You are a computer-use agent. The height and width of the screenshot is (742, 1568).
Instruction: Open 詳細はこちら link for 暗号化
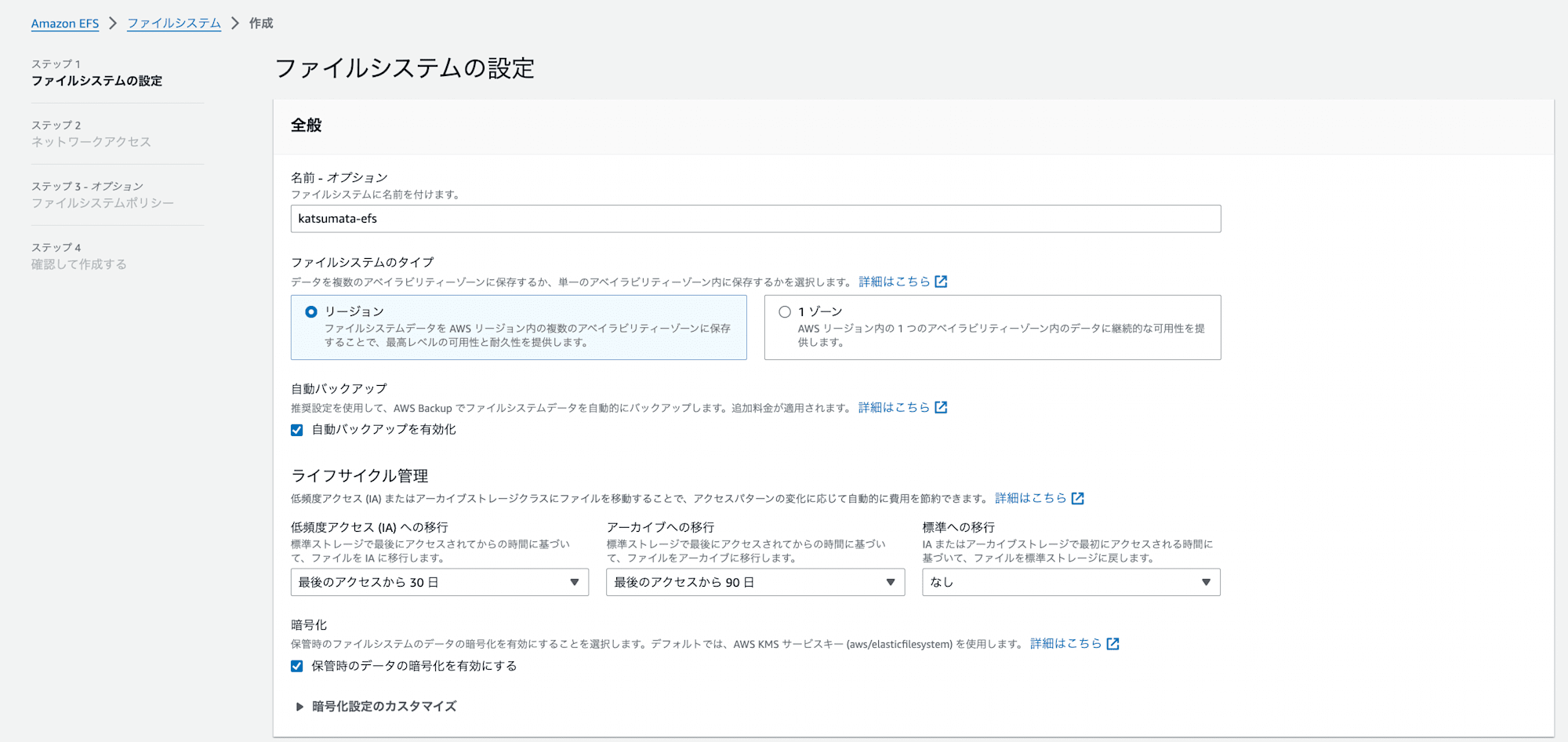1066,644
